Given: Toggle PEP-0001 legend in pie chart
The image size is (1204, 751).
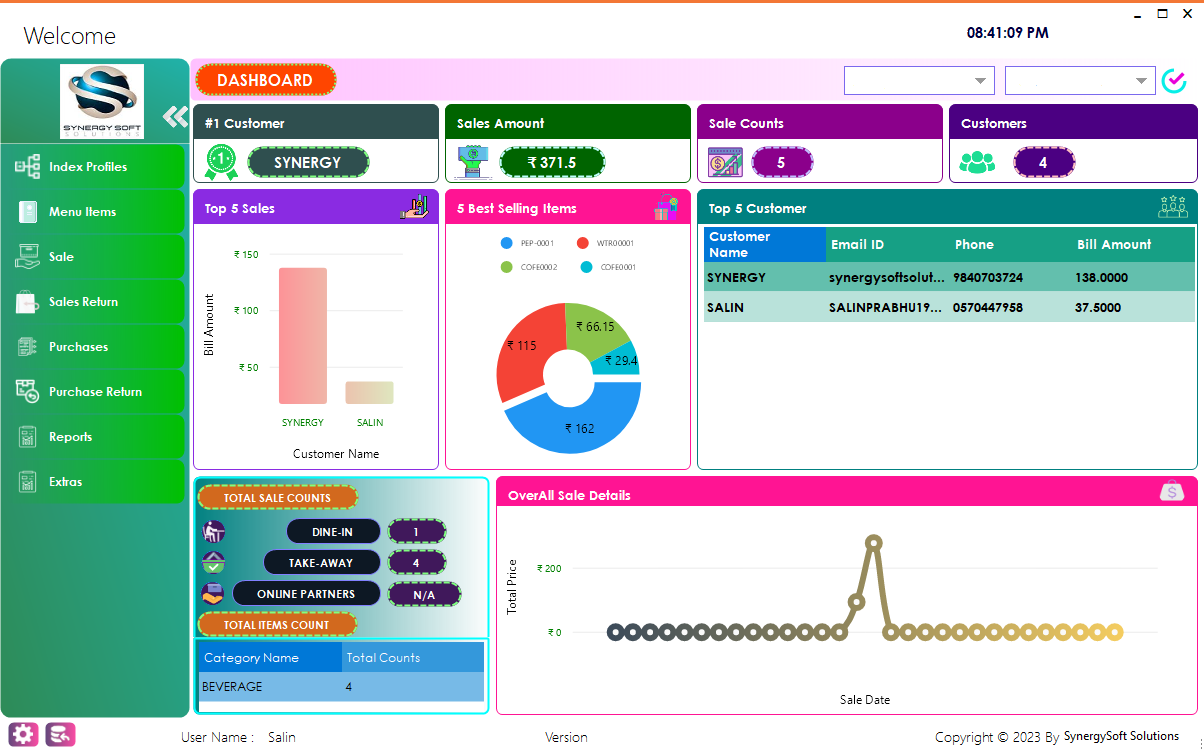Looking at the screenshot, I should [528, 243].
